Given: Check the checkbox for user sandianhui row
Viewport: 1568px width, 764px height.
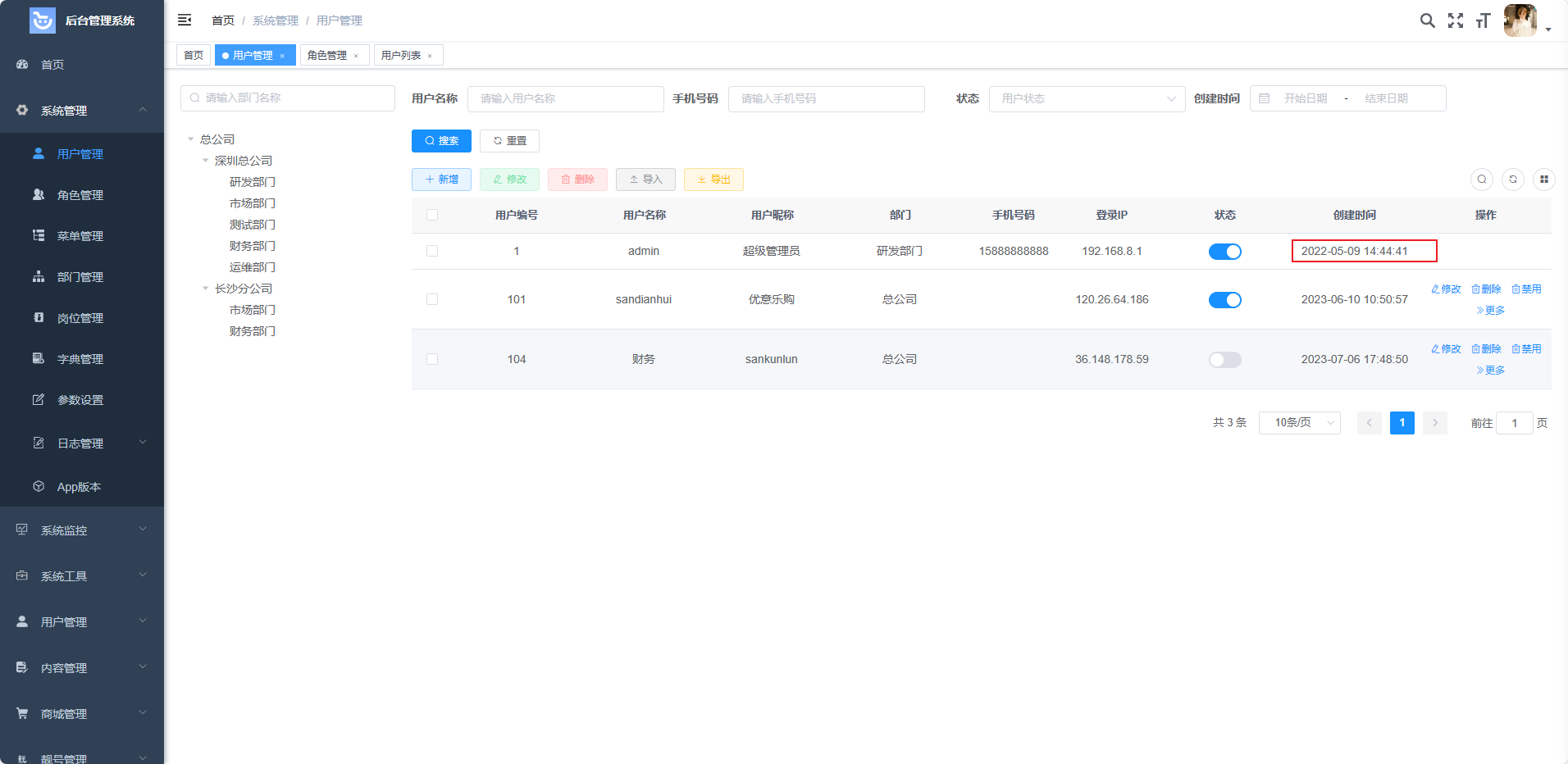Looking at the screenshot, I should 432,299.
